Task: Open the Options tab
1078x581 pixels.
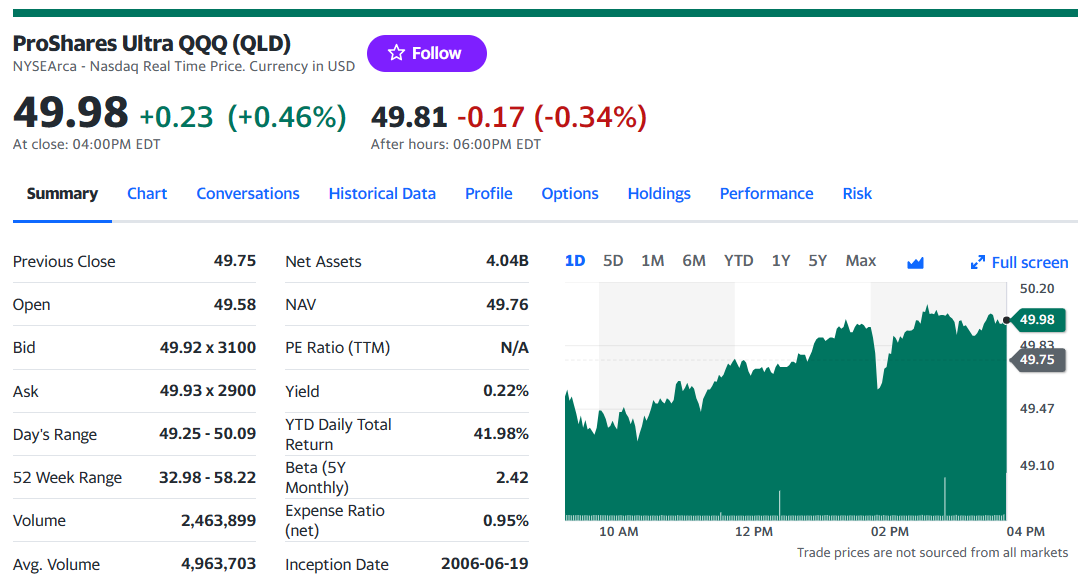Action: (x=570, y=194)
